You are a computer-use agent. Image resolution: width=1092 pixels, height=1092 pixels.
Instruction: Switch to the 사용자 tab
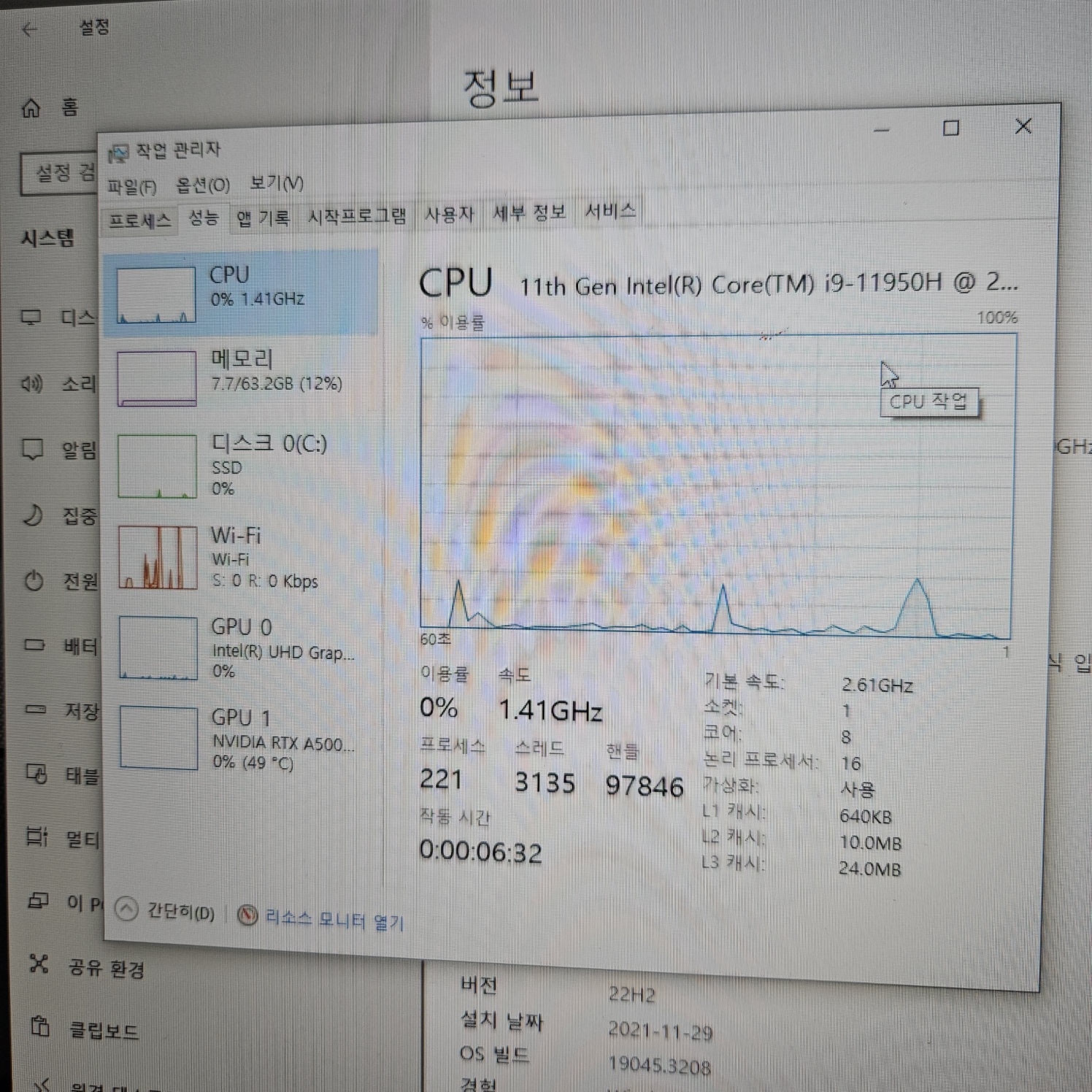[449, 215]
